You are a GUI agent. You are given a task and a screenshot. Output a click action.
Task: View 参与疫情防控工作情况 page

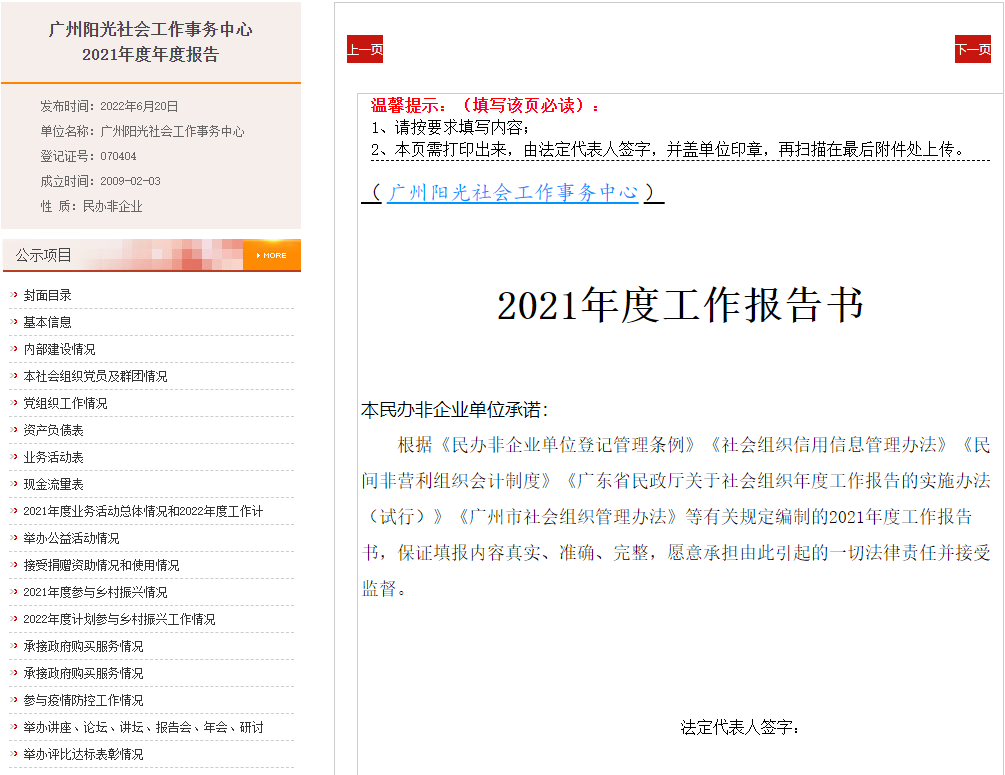[83, 700]
